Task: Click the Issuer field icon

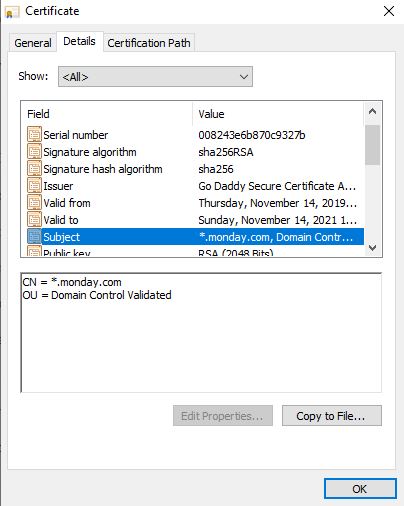Action: click(x=34, y=186)
